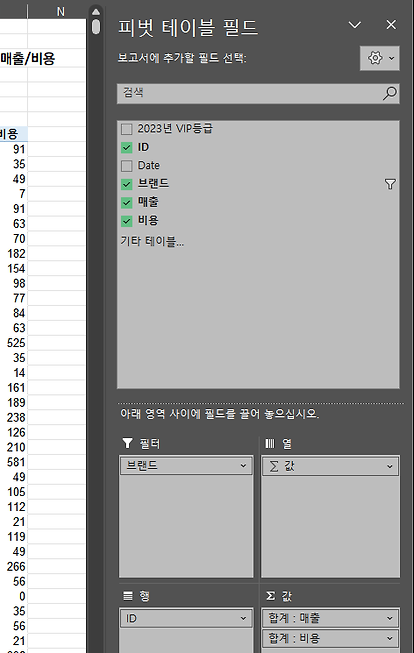Click the 필터 area funnel icon
The image size is (414, 653).
[x=127, y=443]
